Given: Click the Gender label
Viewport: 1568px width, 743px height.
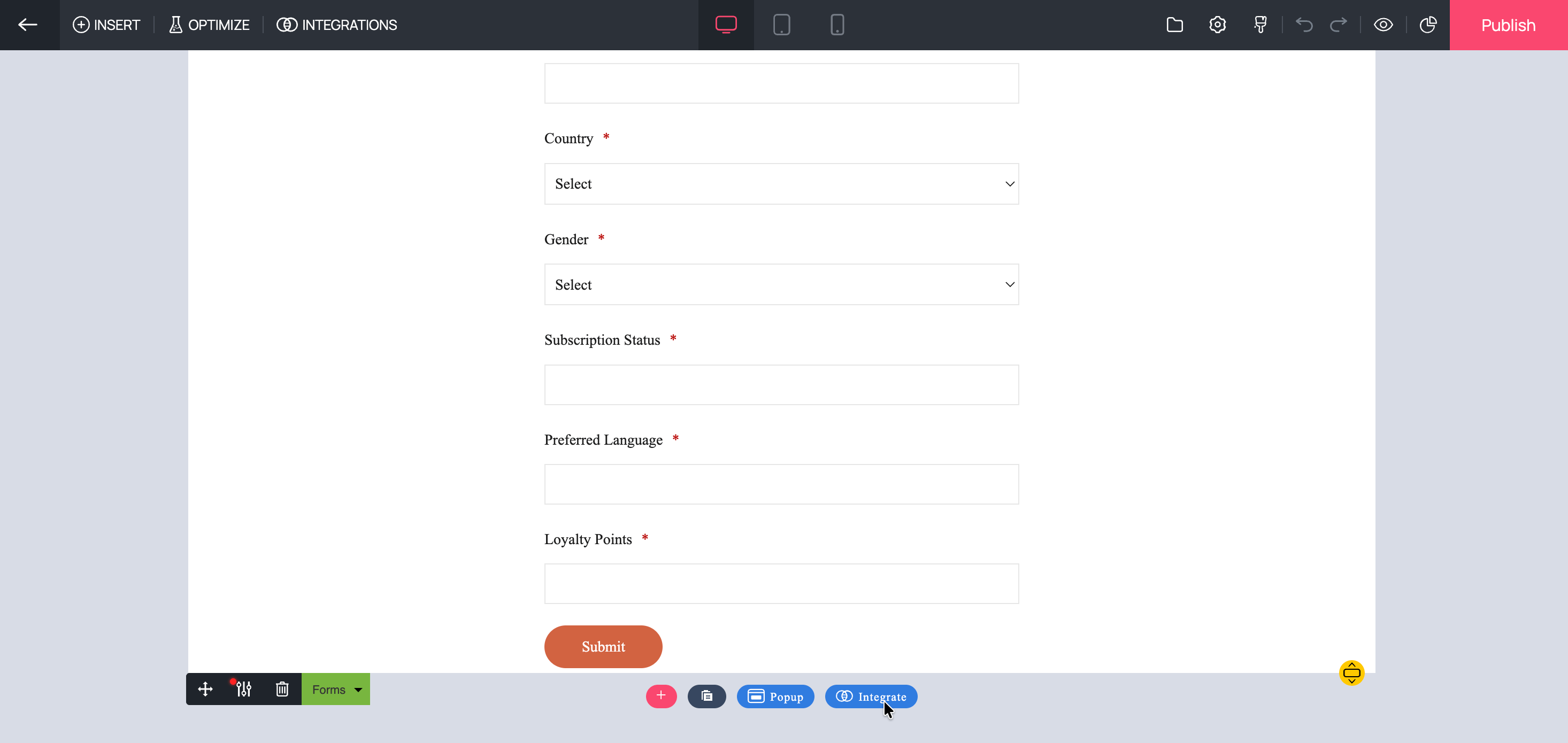Looking at the screenshot, I should pos(566,239).
